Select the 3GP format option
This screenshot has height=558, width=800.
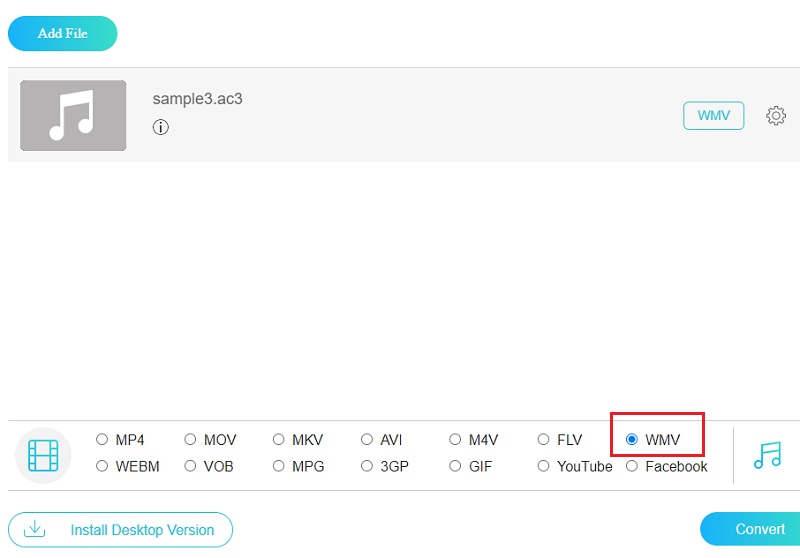tap(367, 466)
